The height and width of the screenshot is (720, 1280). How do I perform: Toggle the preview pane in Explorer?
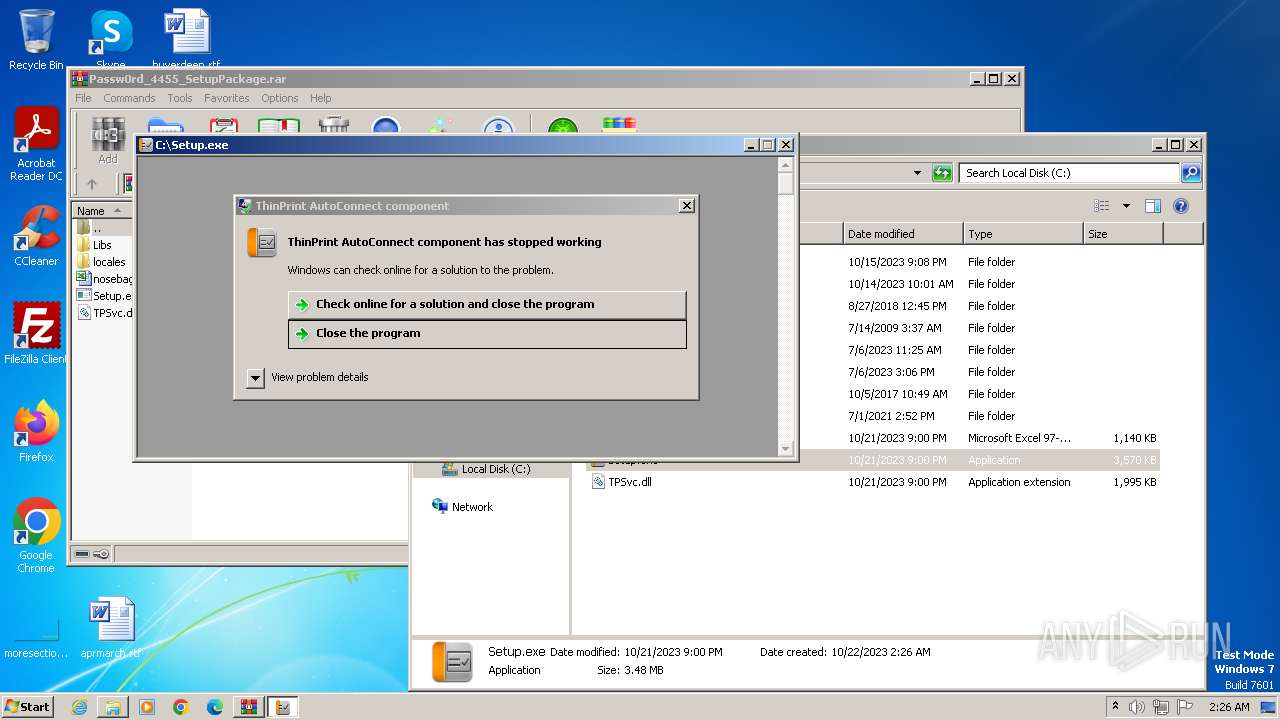(1152, 206)
